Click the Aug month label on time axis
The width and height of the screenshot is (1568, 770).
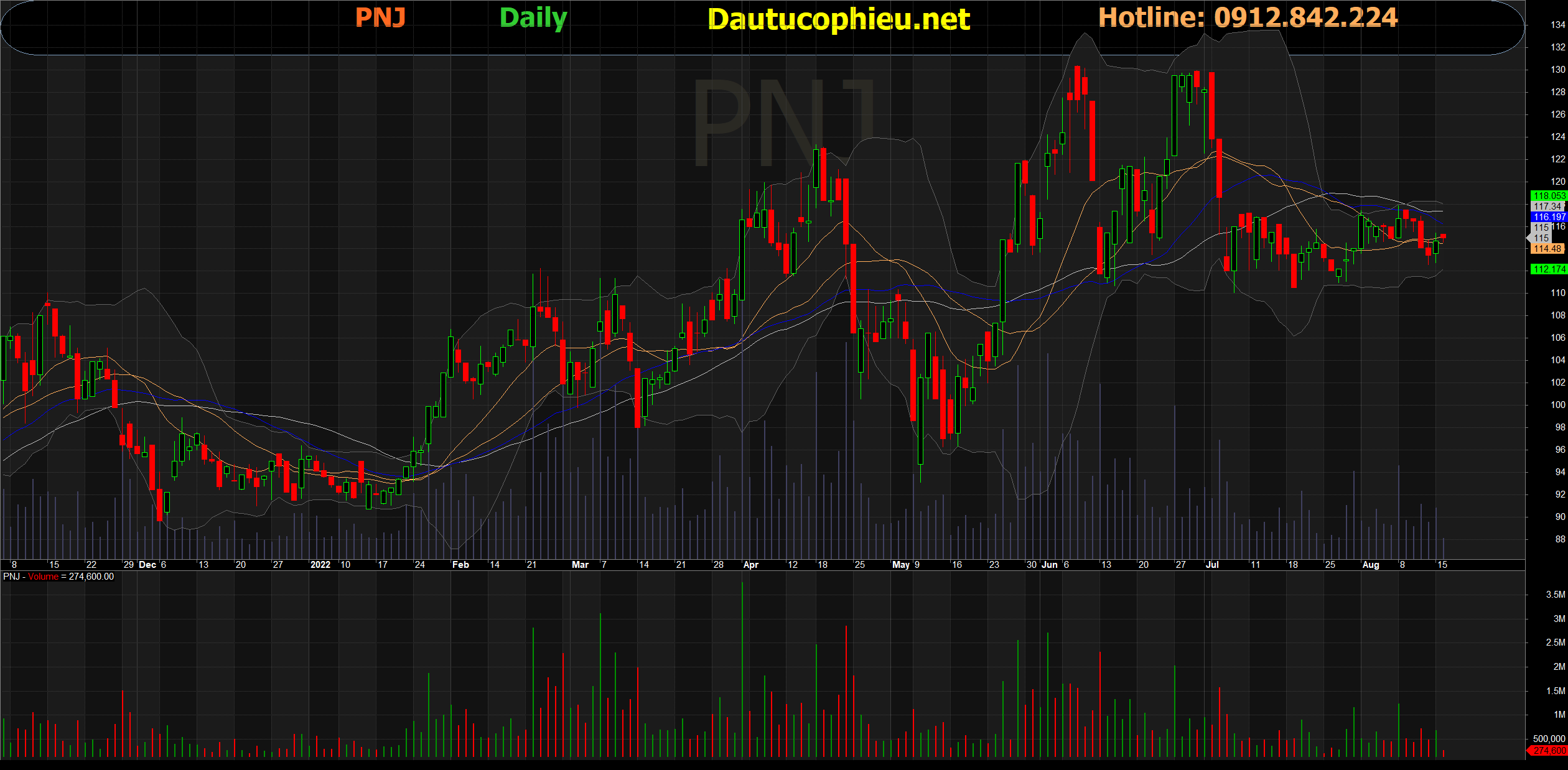click(x=1371, y=565)
